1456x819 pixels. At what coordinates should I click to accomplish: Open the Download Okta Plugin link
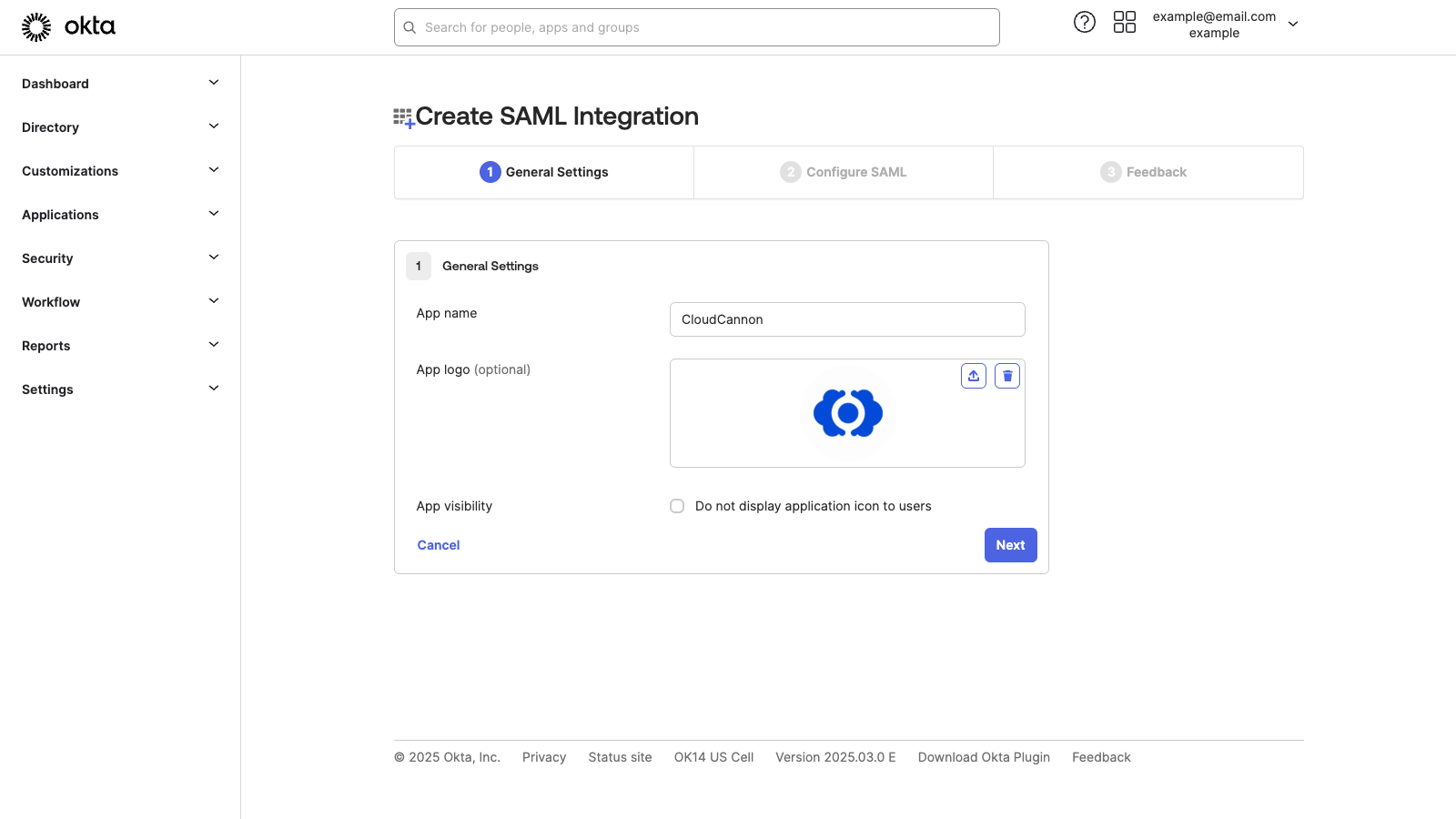click(x=984, y=756)
